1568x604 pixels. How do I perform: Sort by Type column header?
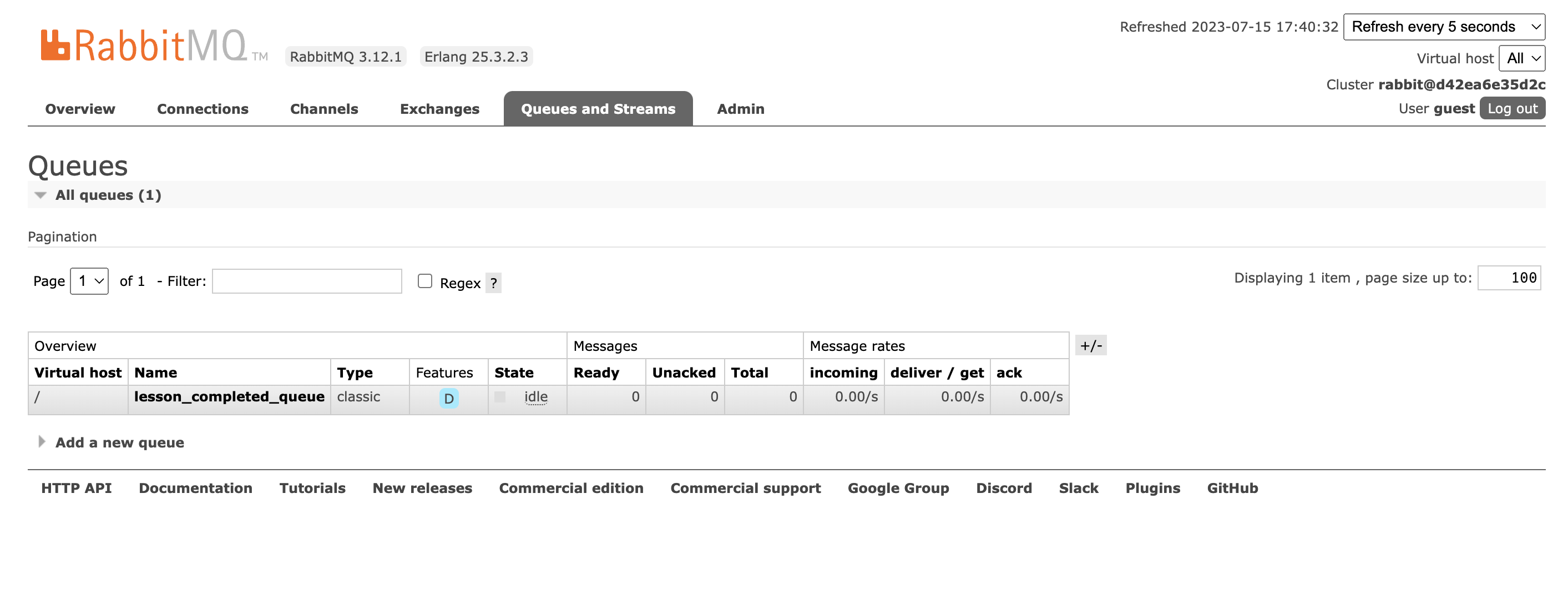(x=355, y=373)
